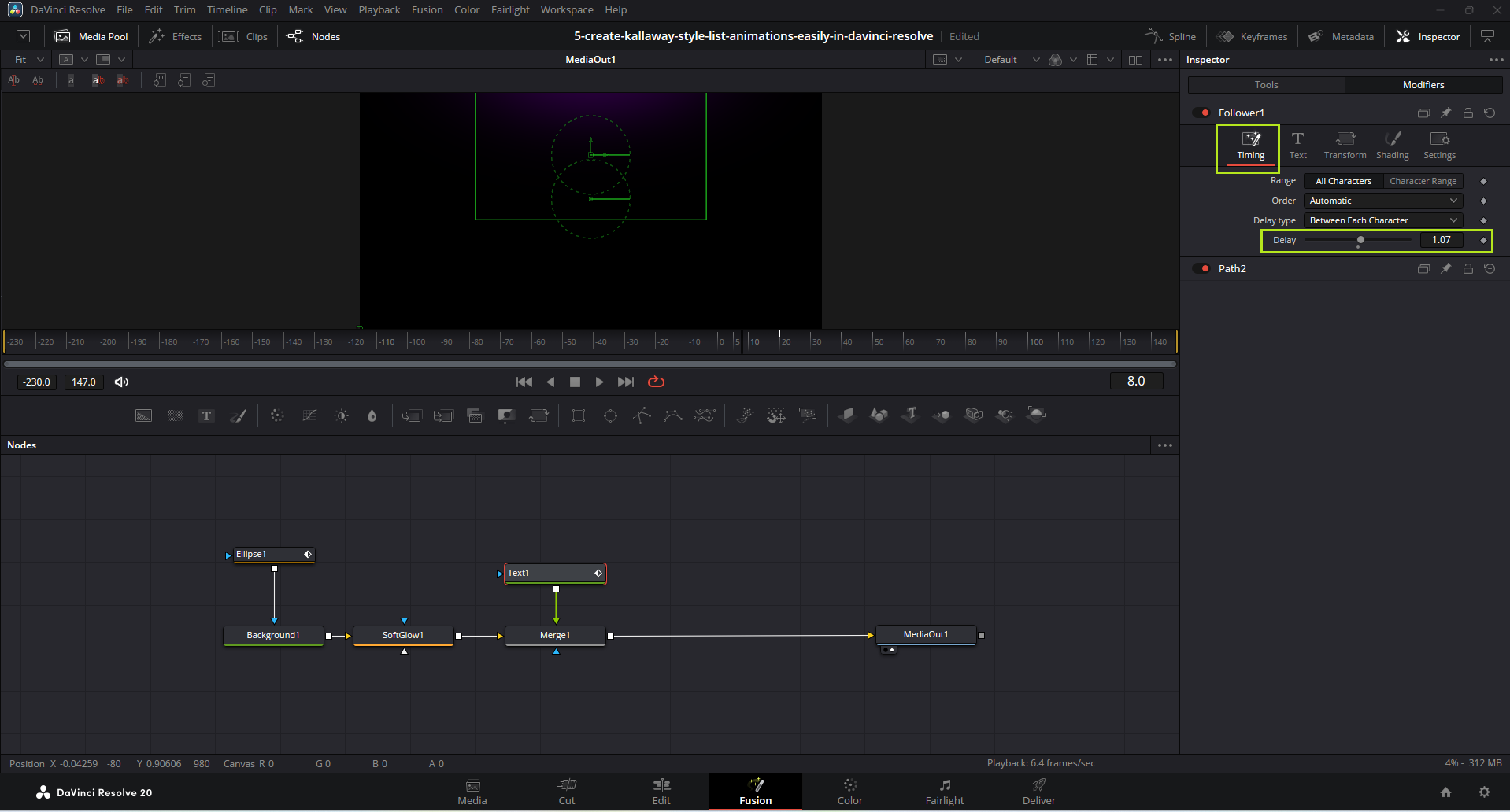1510x812 pixels.
Task: Toggle loop playback mode
Action: point(656,382)
